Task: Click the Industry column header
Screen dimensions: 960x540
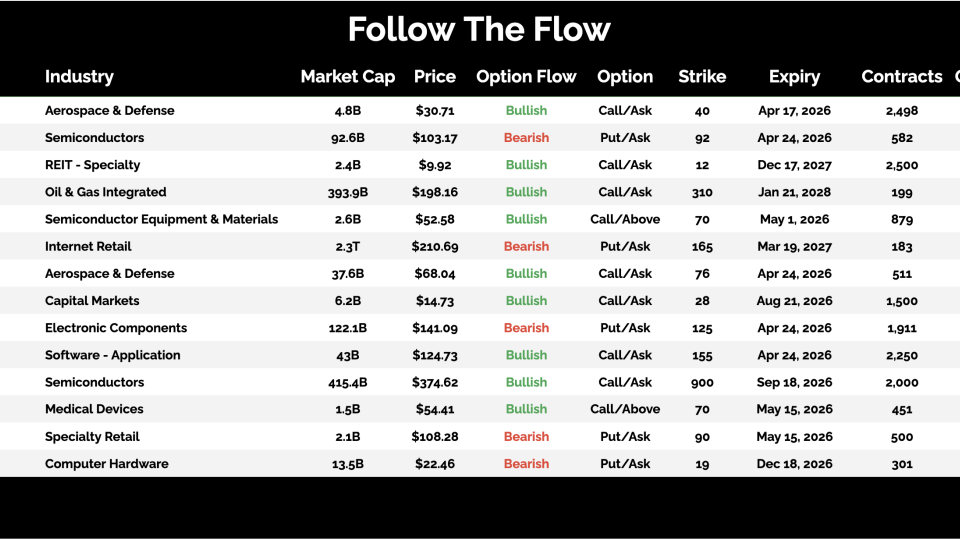Action: pyautogui.click(x=79, y=77)
